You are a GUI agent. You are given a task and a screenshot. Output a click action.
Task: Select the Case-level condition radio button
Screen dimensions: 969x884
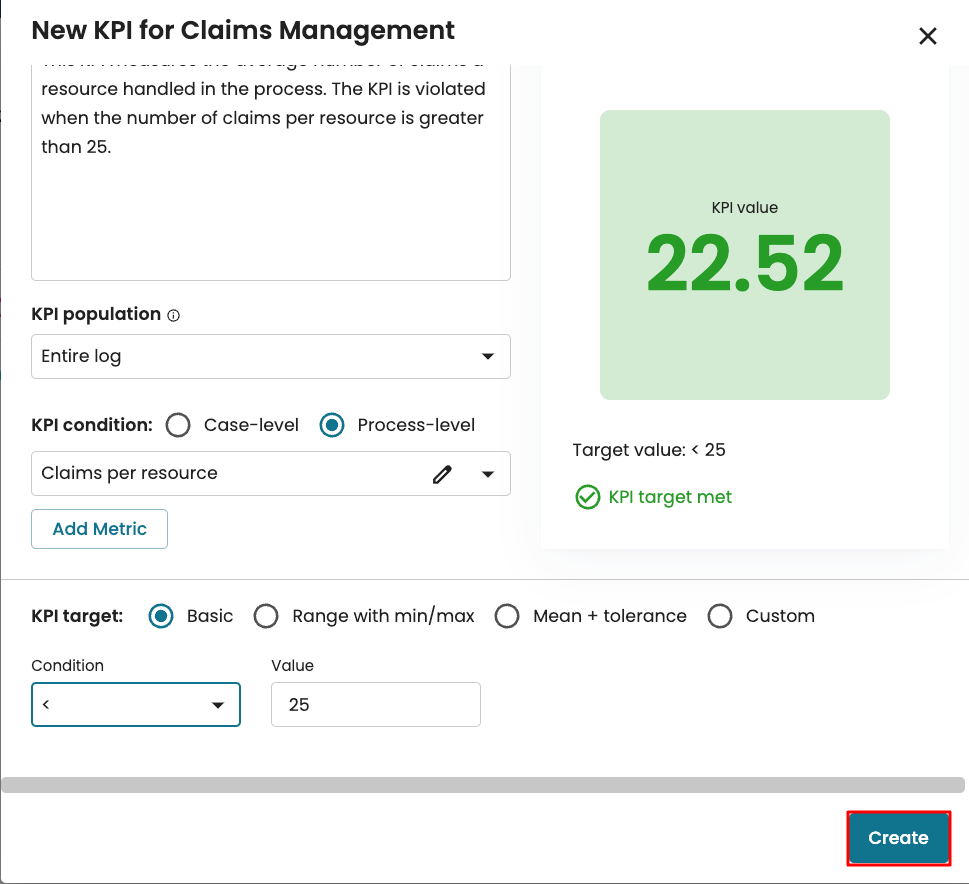179,425
